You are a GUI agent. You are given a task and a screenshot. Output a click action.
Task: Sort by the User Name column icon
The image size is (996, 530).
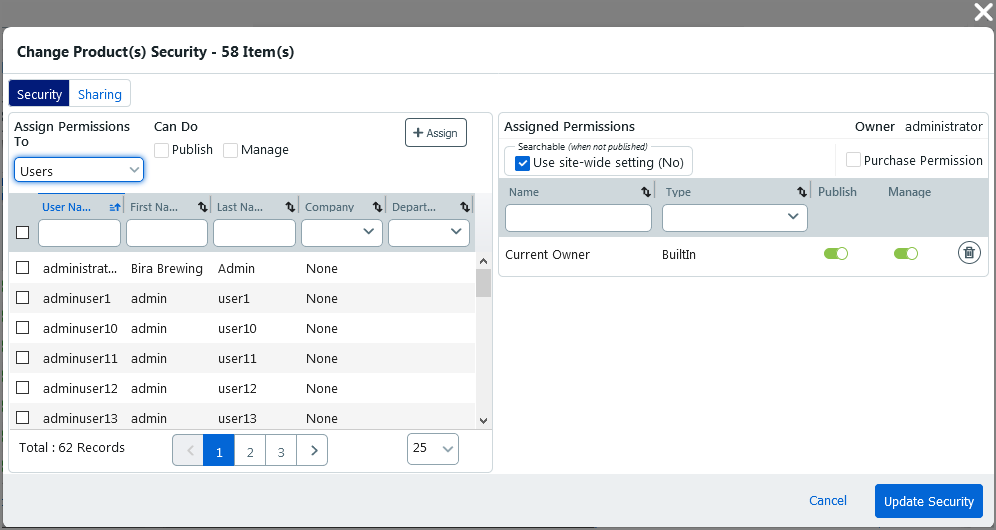pos(114,207)
